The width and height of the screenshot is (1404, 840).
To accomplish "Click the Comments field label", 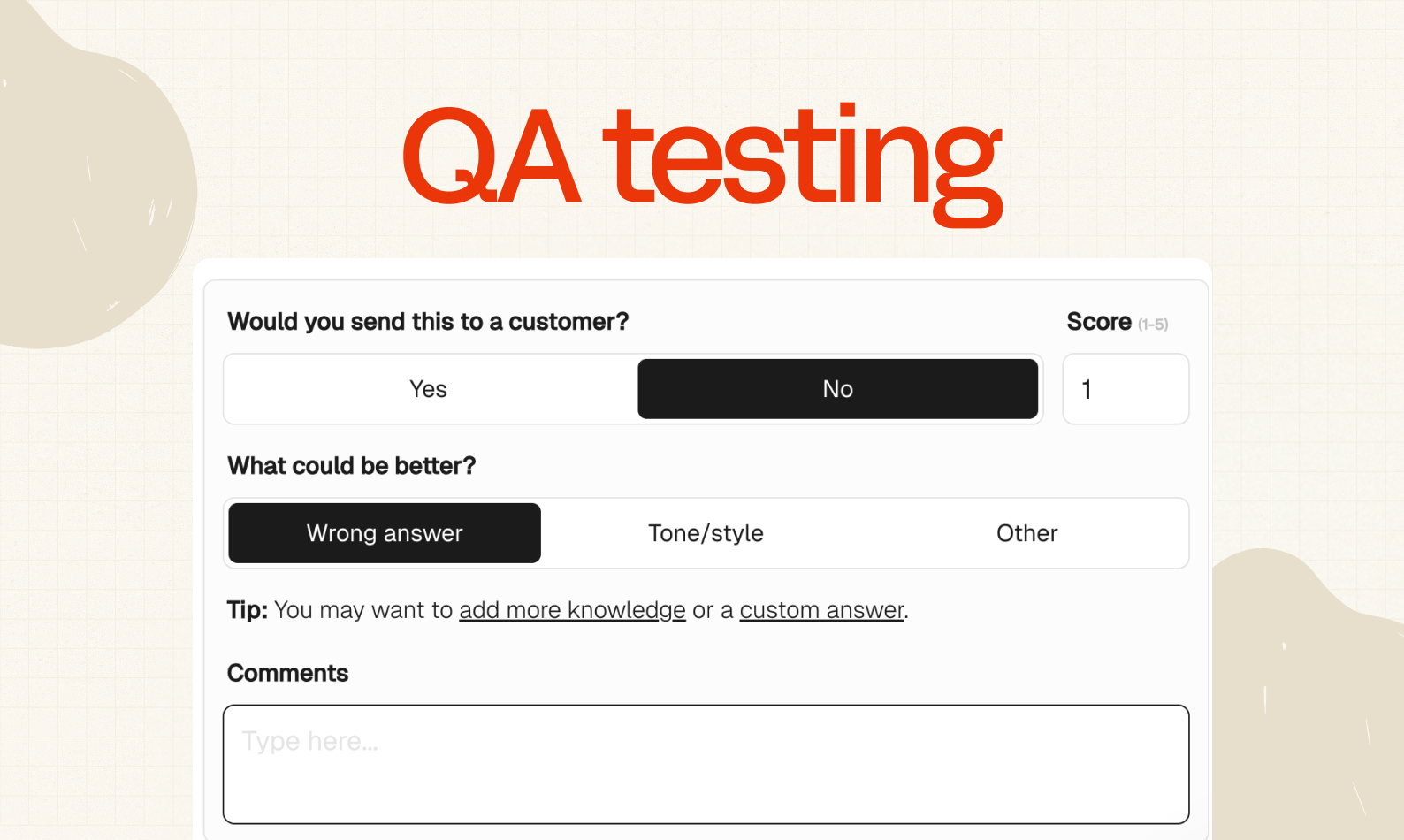I will 287,674.
